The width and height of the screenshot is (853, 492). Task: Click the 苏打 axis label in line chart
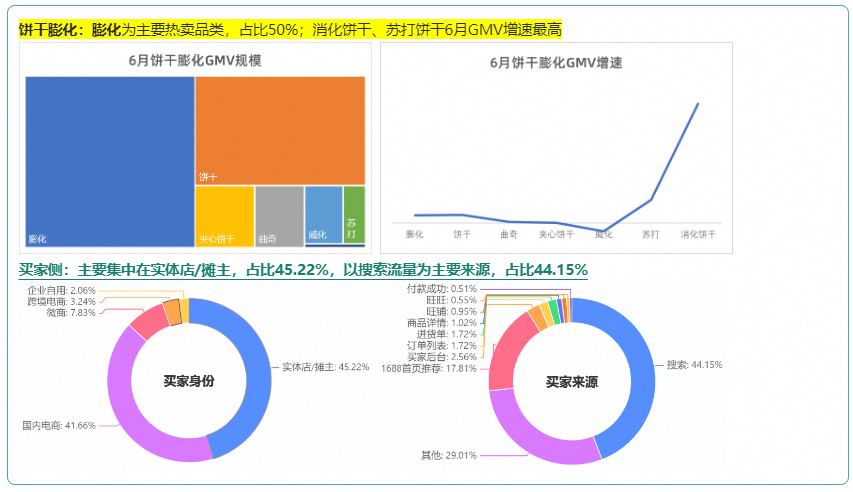(651, 234)
